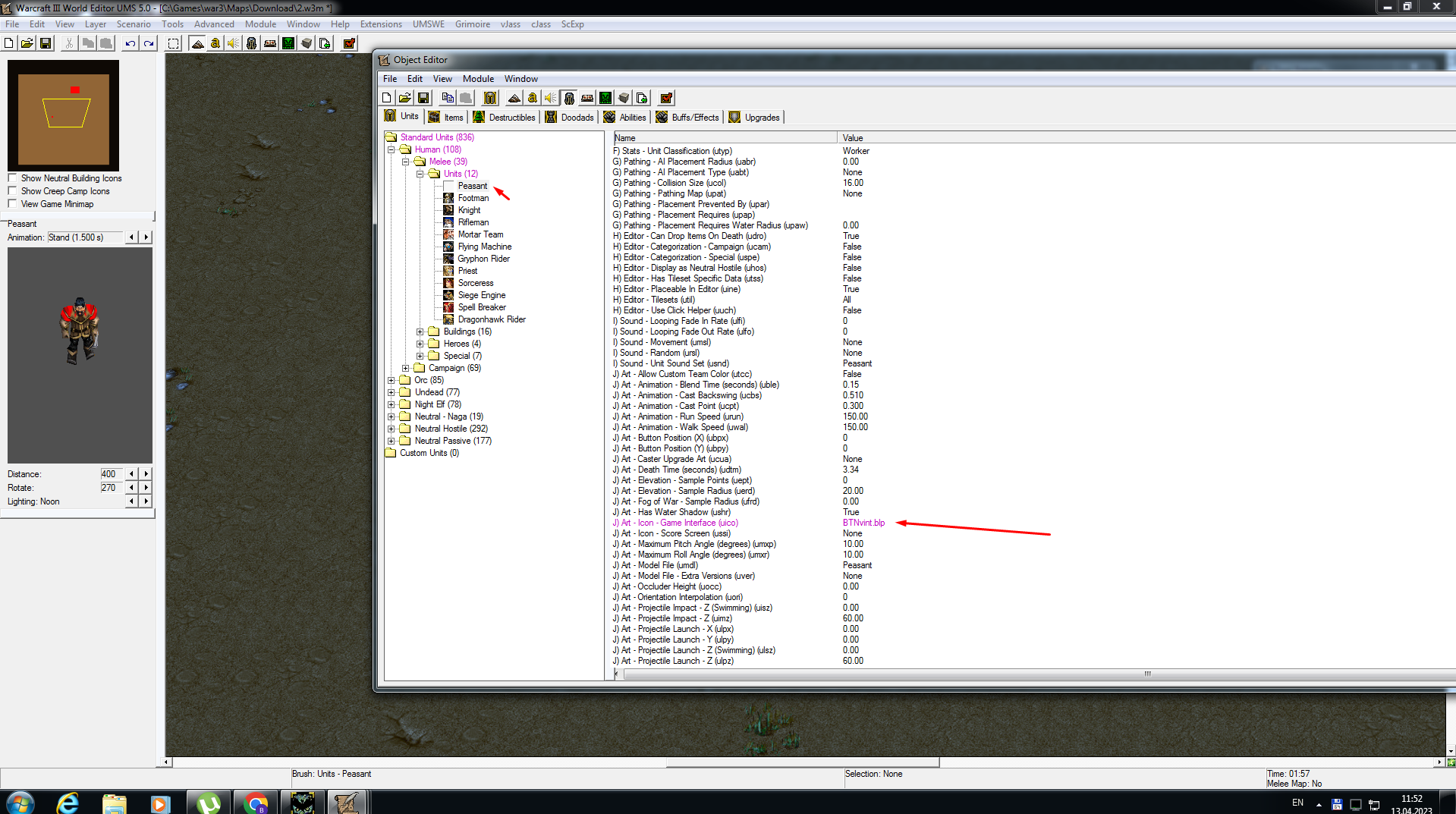Open Windows Explorer folder icon on taskbar
Image resolution: width=1456 pixels, height=814 pixels.
(115, 803)
